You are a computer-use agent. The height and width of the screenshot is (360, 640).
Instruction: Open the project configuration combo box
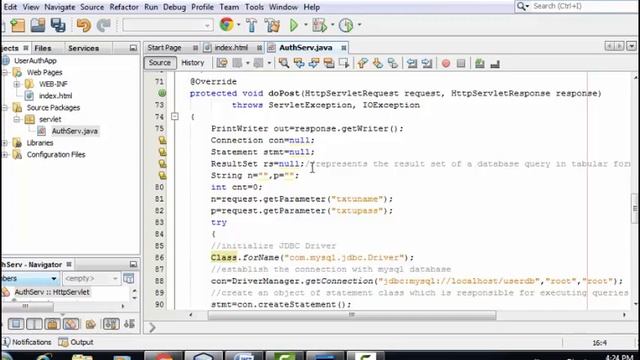coord(168,25)
